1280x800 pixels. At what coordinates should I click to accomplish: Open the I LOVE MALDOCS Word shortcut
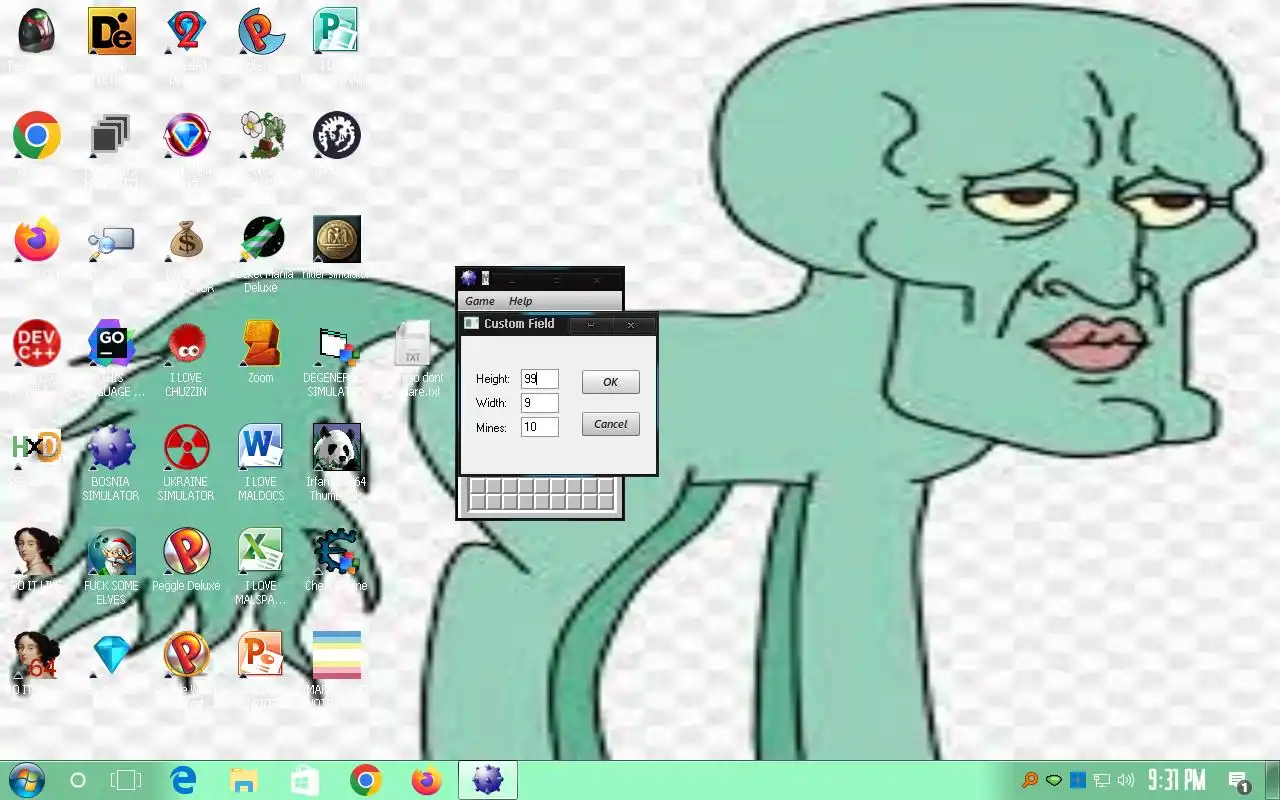(261, 448)
